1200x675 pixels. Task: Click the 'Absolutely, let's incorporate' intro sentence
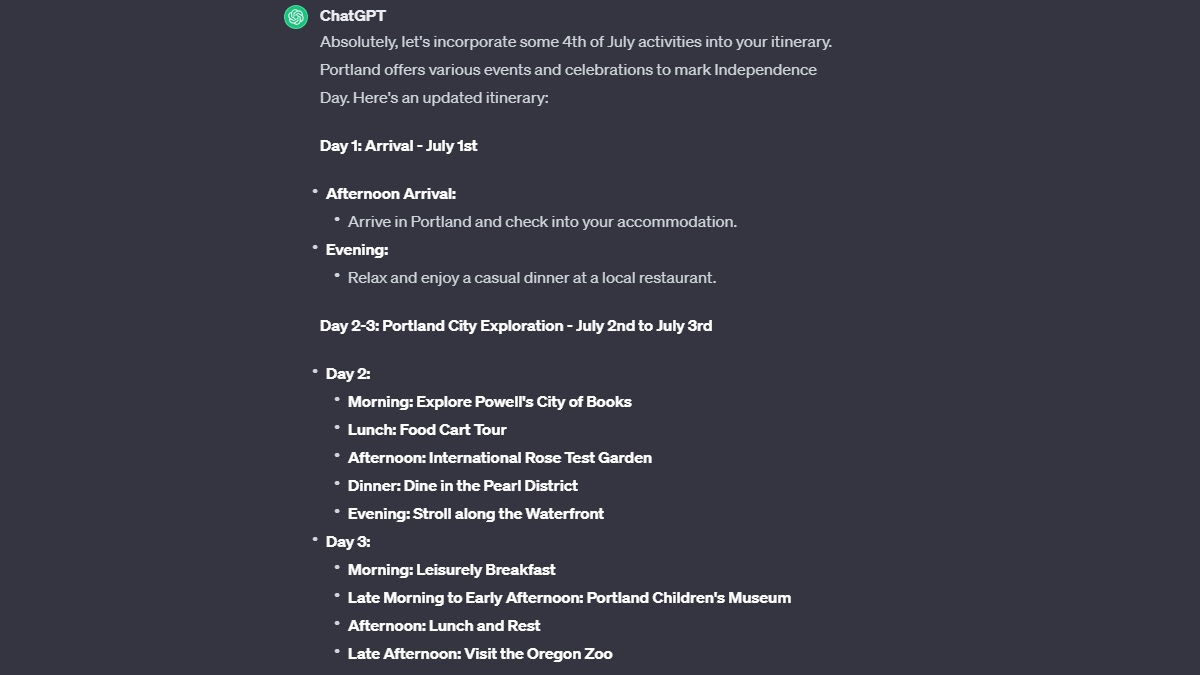pyautogui.click(x=575, y=42)
